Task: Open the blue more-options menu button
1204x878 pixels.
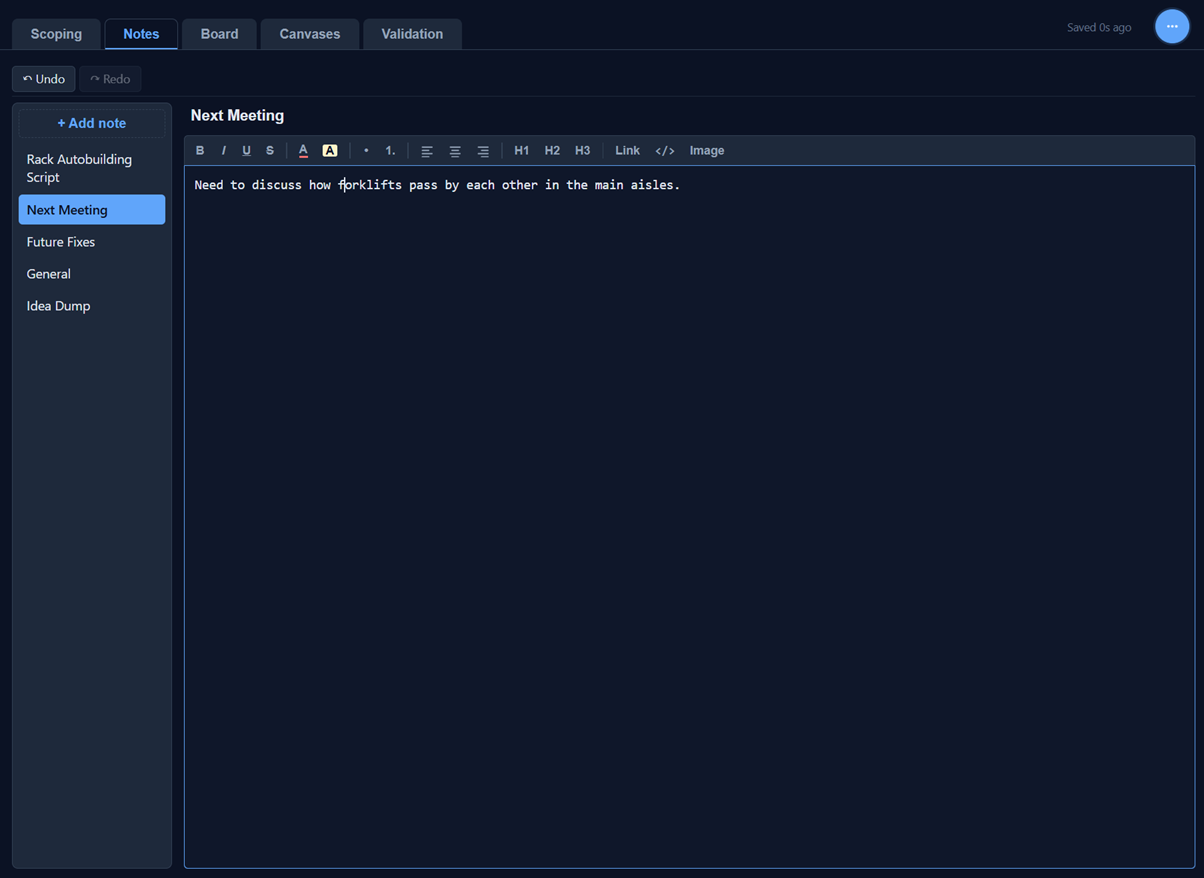Action: pyautogui.click(x=1172, y=27)
